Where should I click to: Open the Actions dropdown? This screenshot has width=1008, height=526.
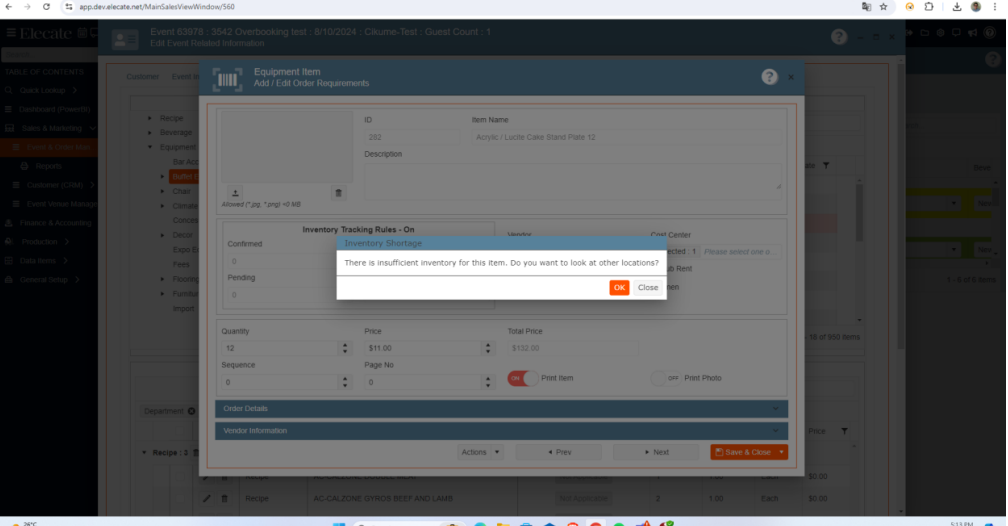point(481,452)
